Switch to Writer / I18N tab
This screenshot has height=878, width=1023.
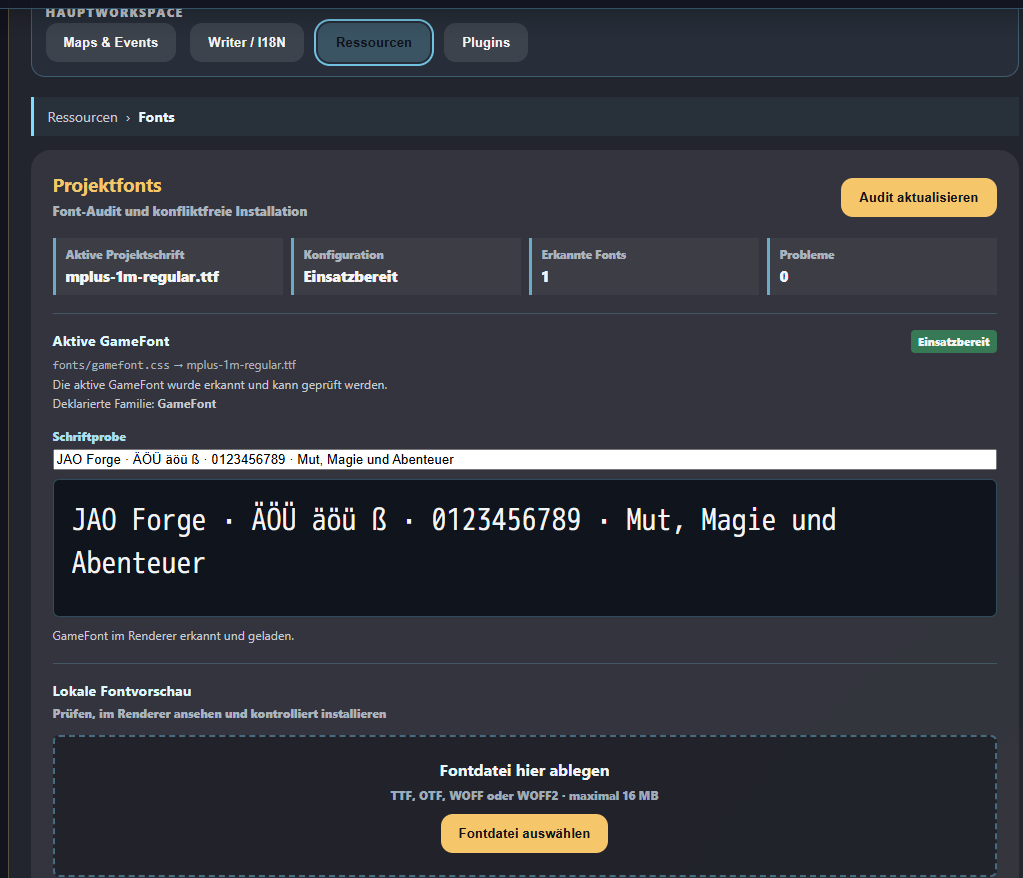click(247, 42)
